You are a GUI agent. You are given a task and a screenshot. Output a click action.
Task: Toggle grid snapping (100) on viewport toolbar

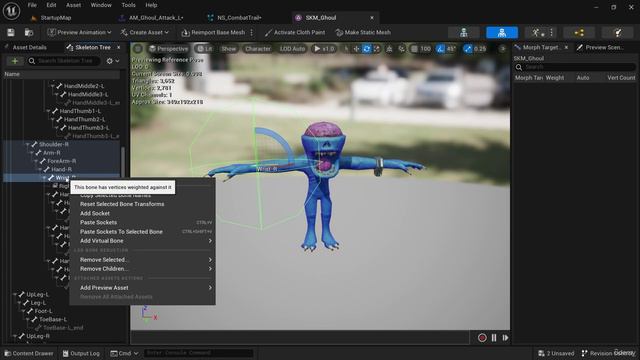[x=414, y=49]
